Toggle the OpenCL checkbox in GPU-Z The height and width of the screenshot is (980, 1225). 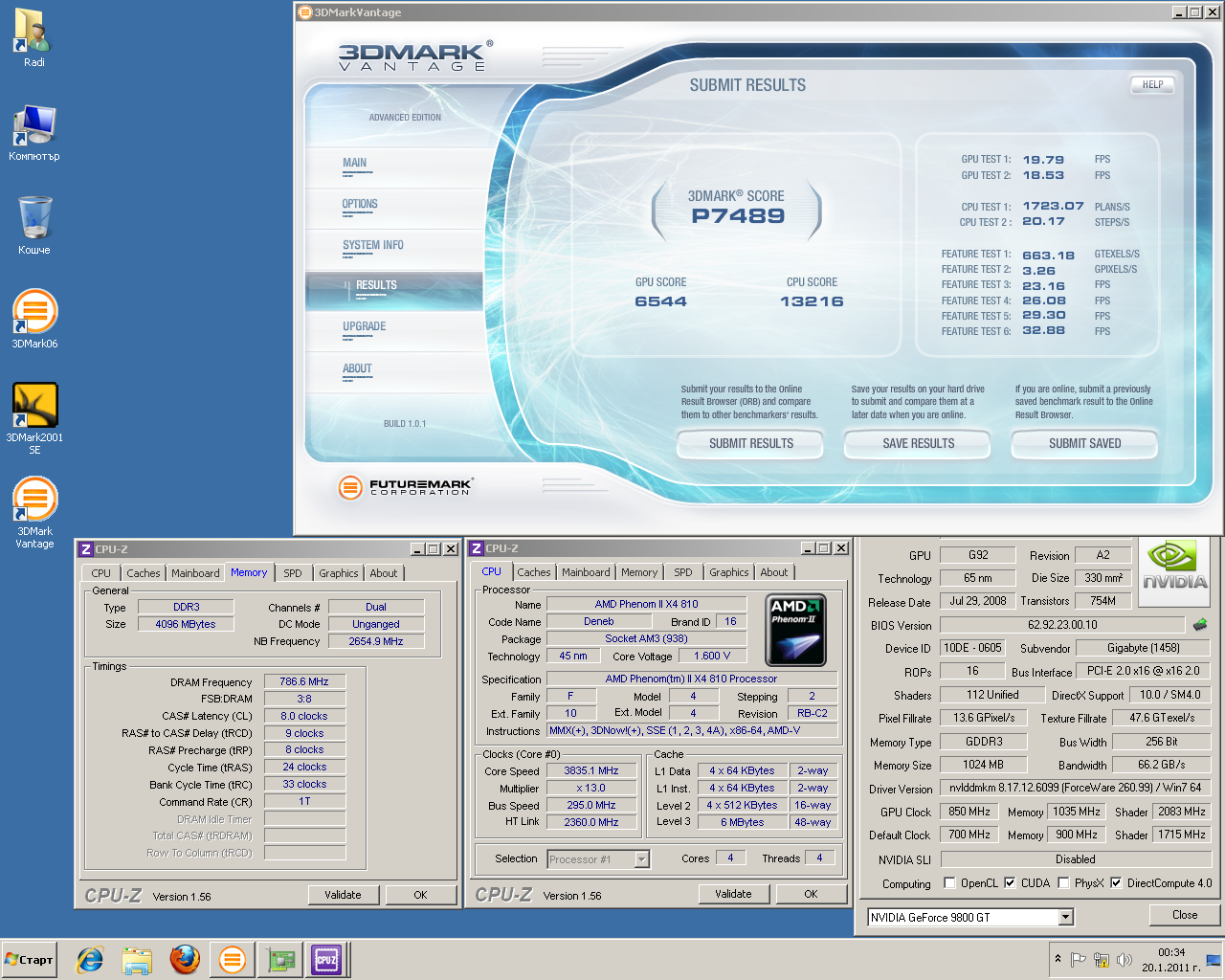coord(949,882)
